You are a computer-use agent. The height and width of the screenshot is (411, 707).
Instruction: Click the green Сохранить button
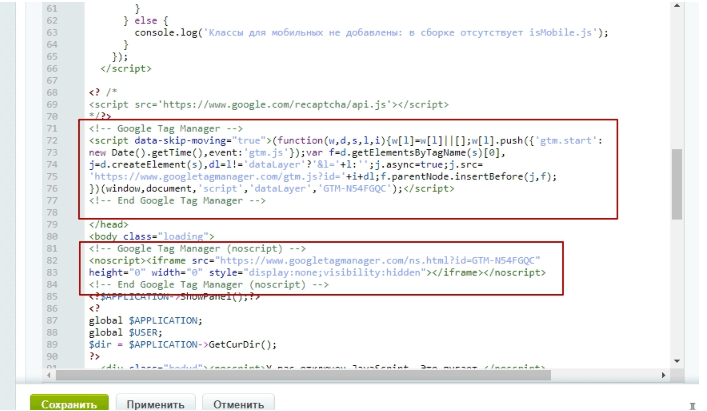tap(69, 403)
